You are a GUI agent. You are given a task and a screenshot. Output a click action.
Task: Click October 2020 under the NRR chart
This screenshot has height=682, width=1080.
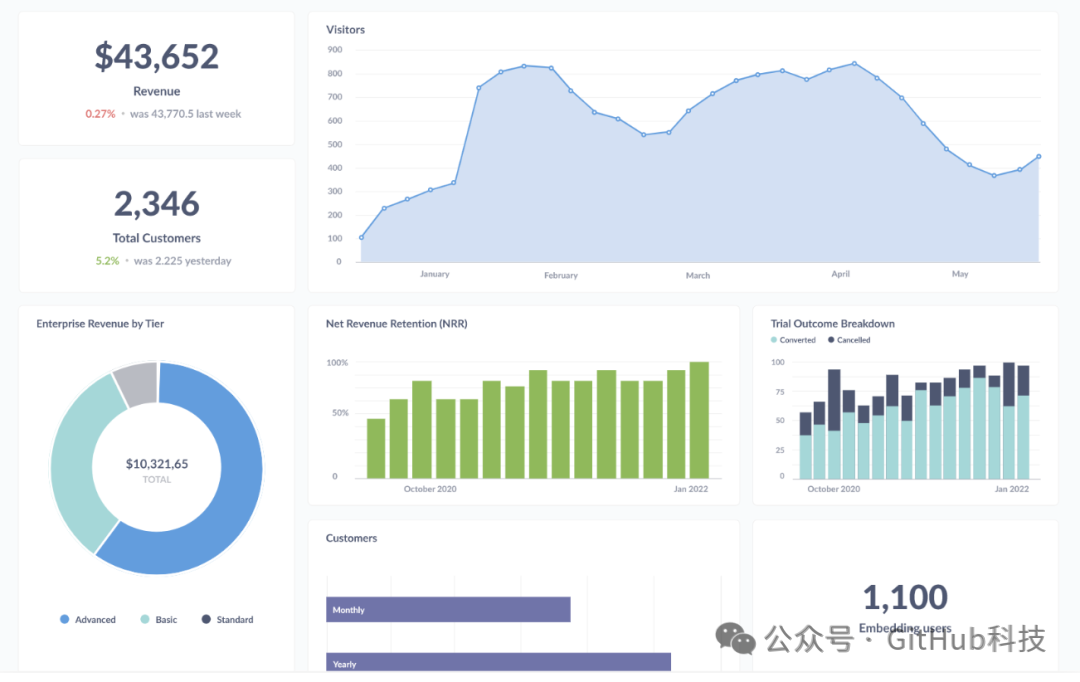pyautogui.click(x=430, y=489)
